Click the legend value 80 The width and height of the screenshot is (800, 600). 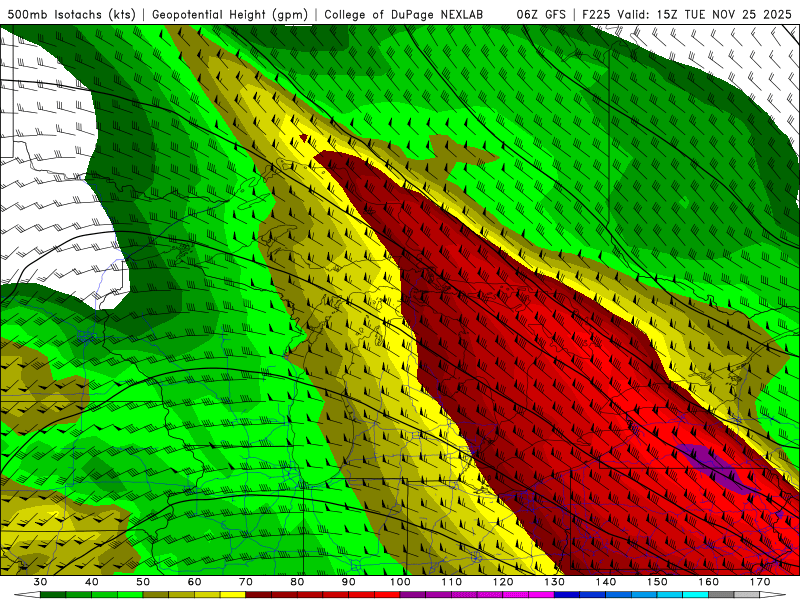click(x=297, y=582)
